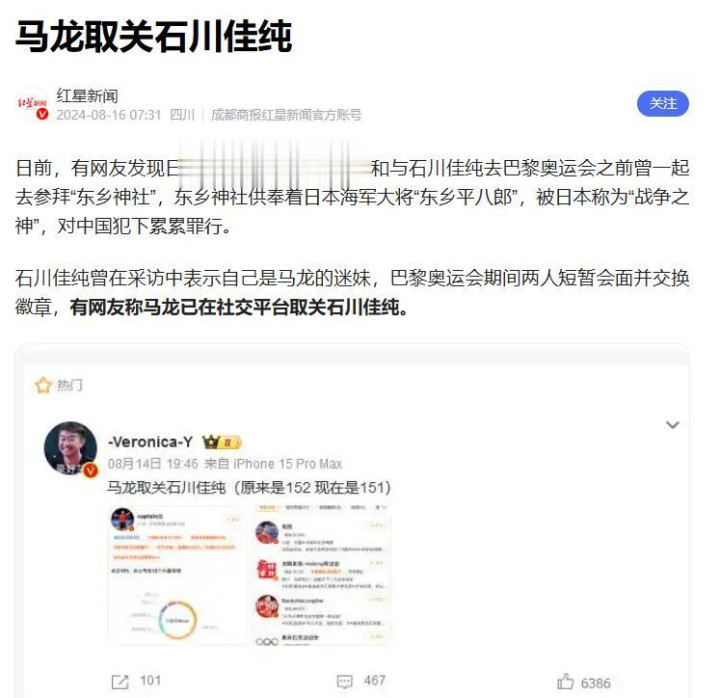This screenshot has width=719, height=698.
Task: Open right attached screenshot of follow list
Action: pos(322,576)
